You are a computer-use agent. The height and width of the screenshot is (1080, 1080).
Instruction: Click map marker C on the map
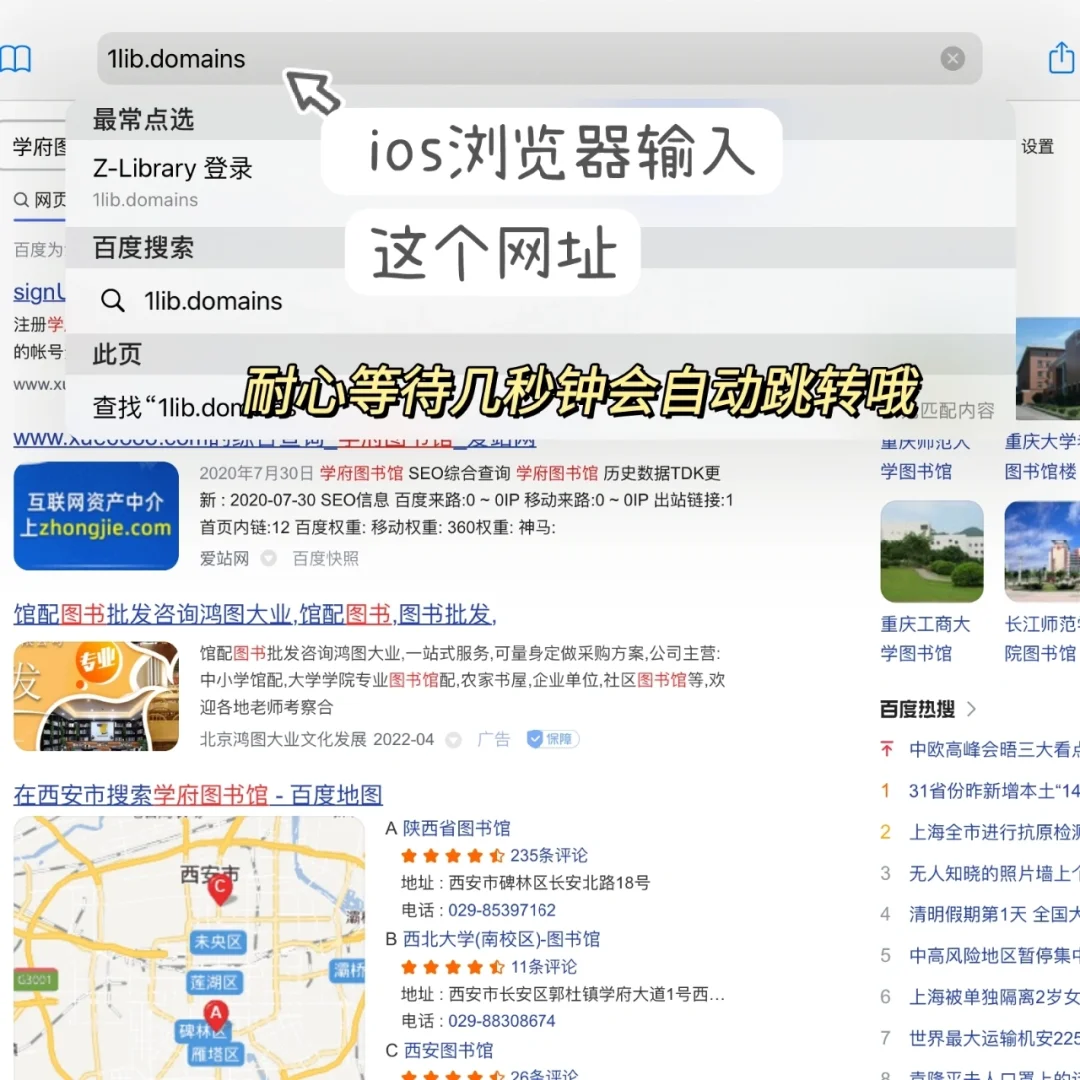tap(220, 889)
